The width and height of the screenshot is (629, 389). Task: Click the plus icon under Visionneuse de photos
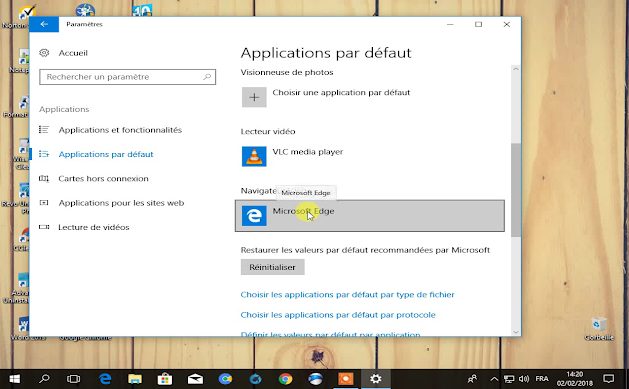click(x=254, y=97)
